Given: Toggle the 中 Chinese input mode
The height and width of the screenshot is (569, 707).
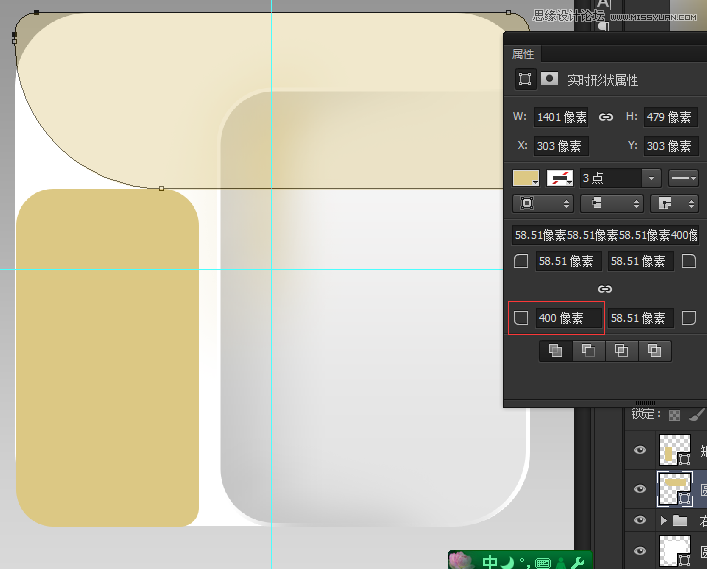Looking at the screenshot, I should point(490,562).
